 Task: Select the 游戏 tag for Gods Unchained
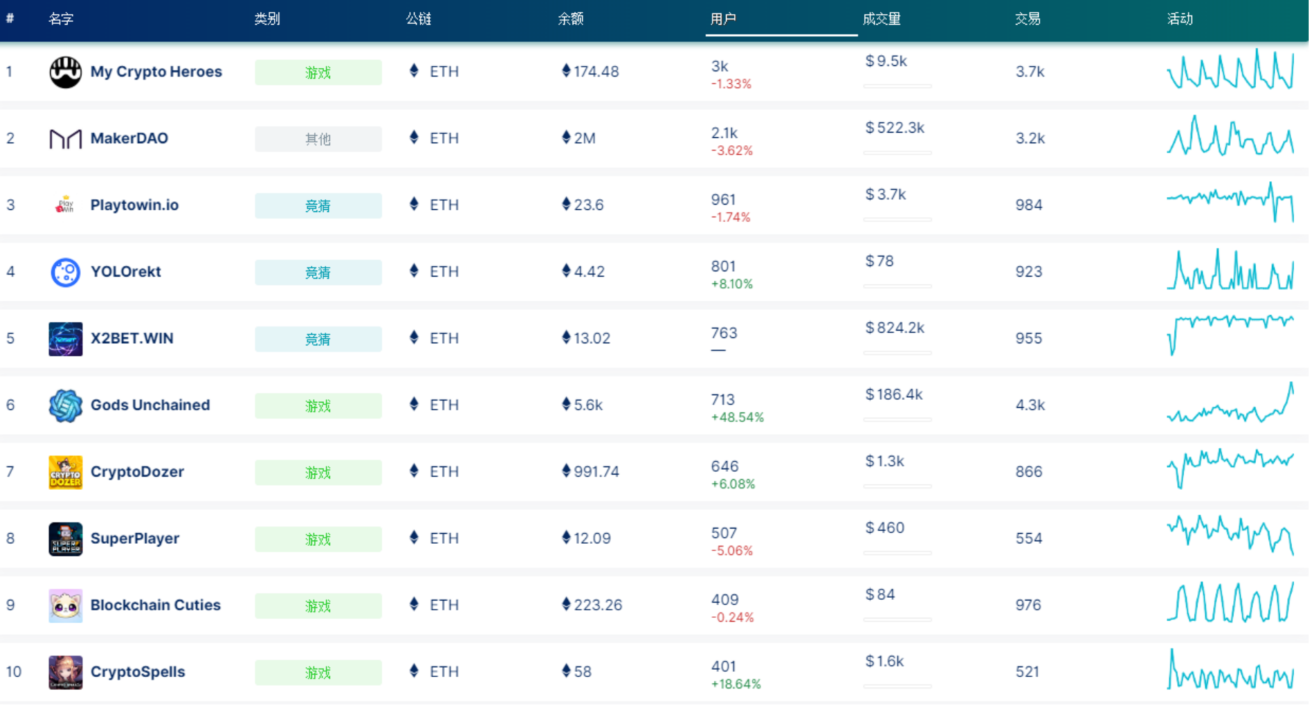click(318, 405)
